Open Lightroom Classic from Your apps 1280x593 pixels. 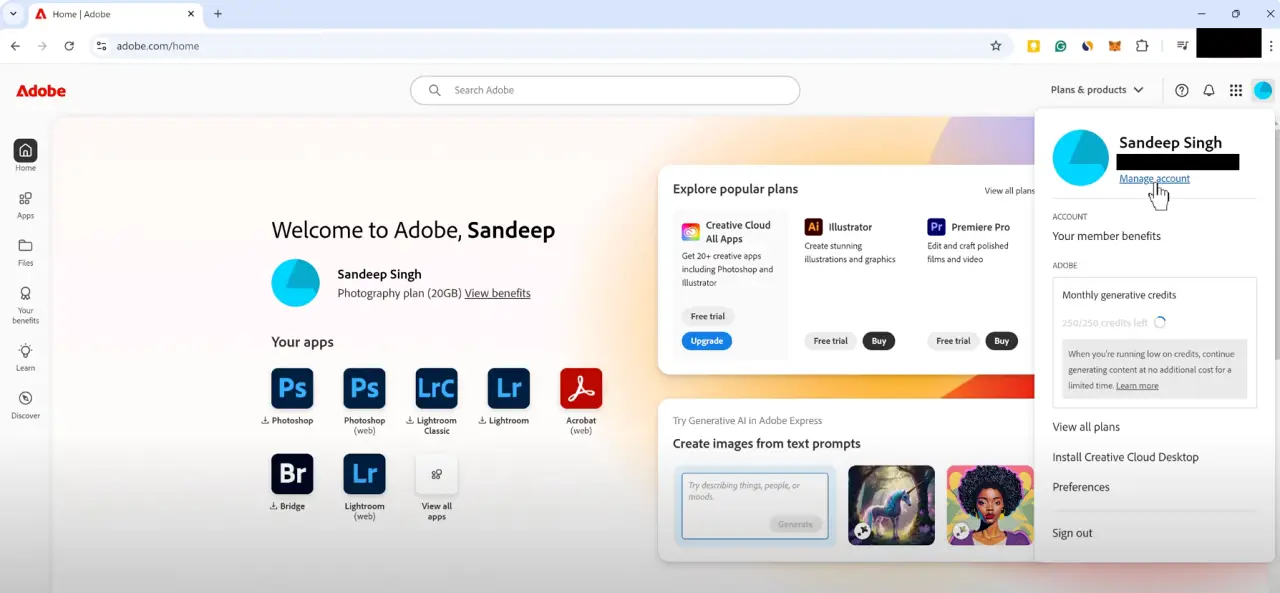[436, 388]
